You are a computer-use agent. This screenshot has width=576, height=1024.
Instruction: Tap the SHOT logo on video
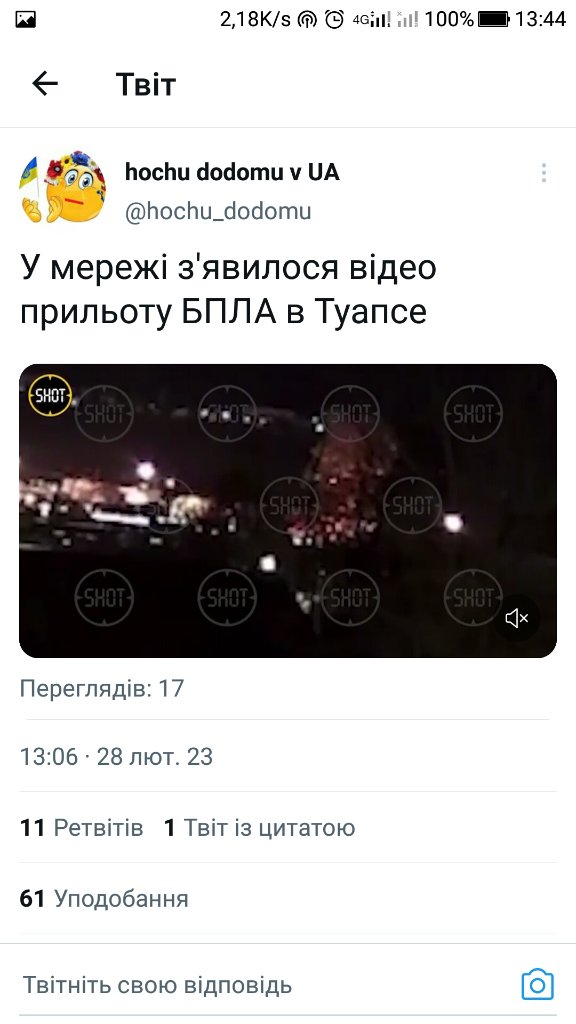pyautogui.click(x=50, y=395)
